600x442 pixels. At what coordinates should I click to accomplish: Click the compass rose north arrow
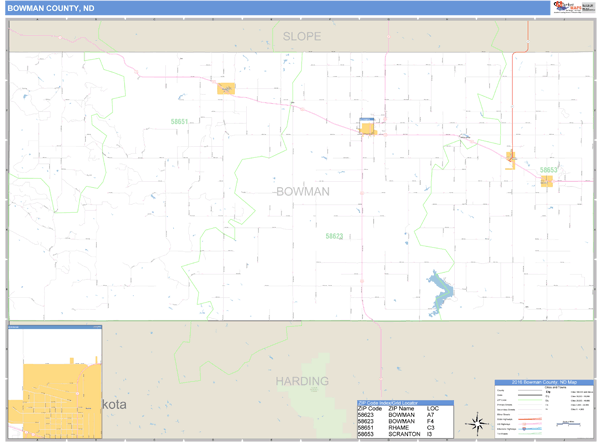pos(479,421)
